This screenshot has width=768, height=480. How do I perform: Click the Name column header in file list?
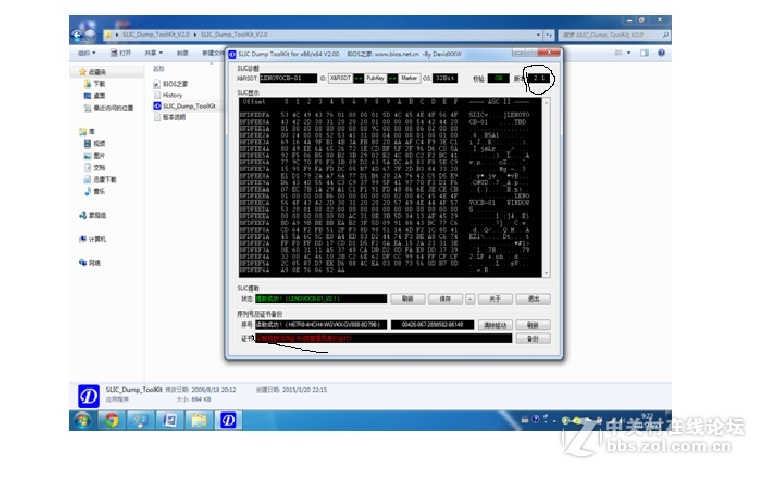[x=159, y=69]
